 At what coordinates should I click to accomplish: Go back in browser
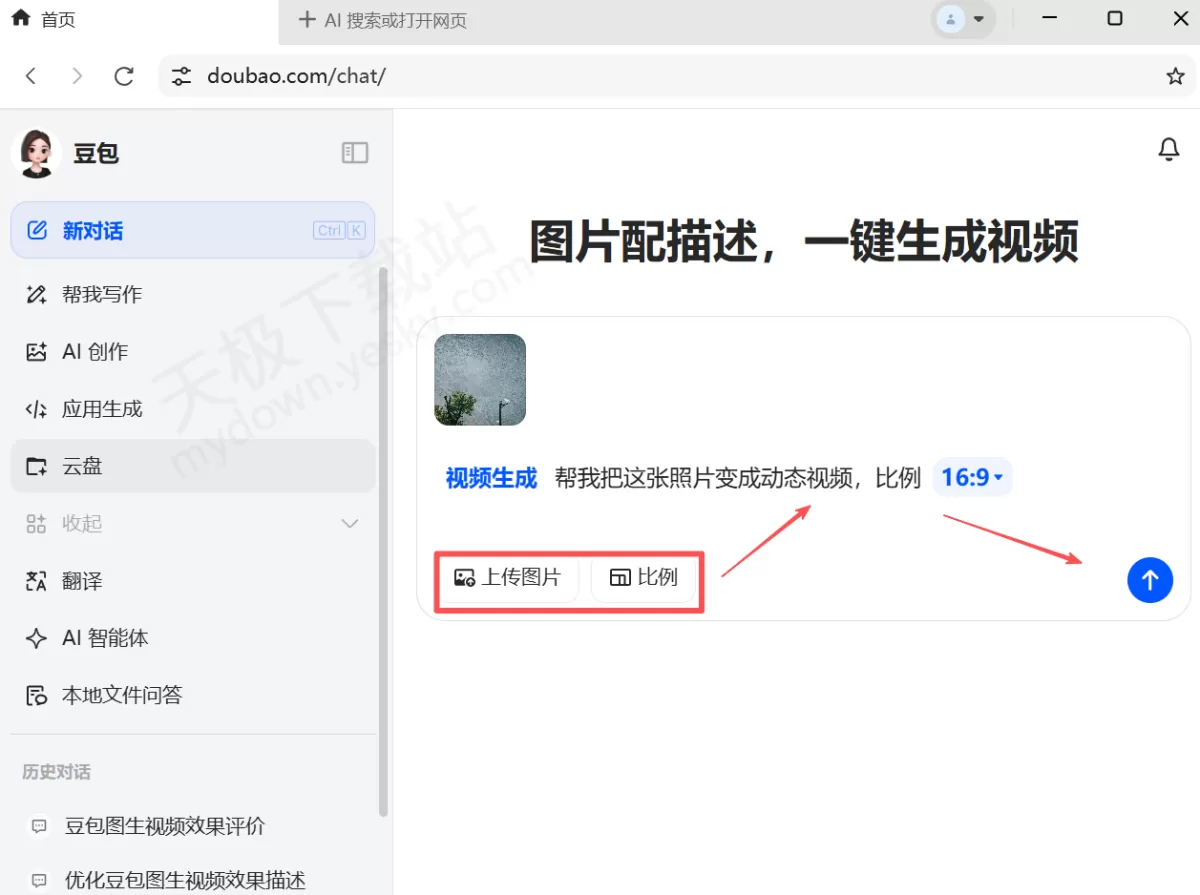pos(32,76)
